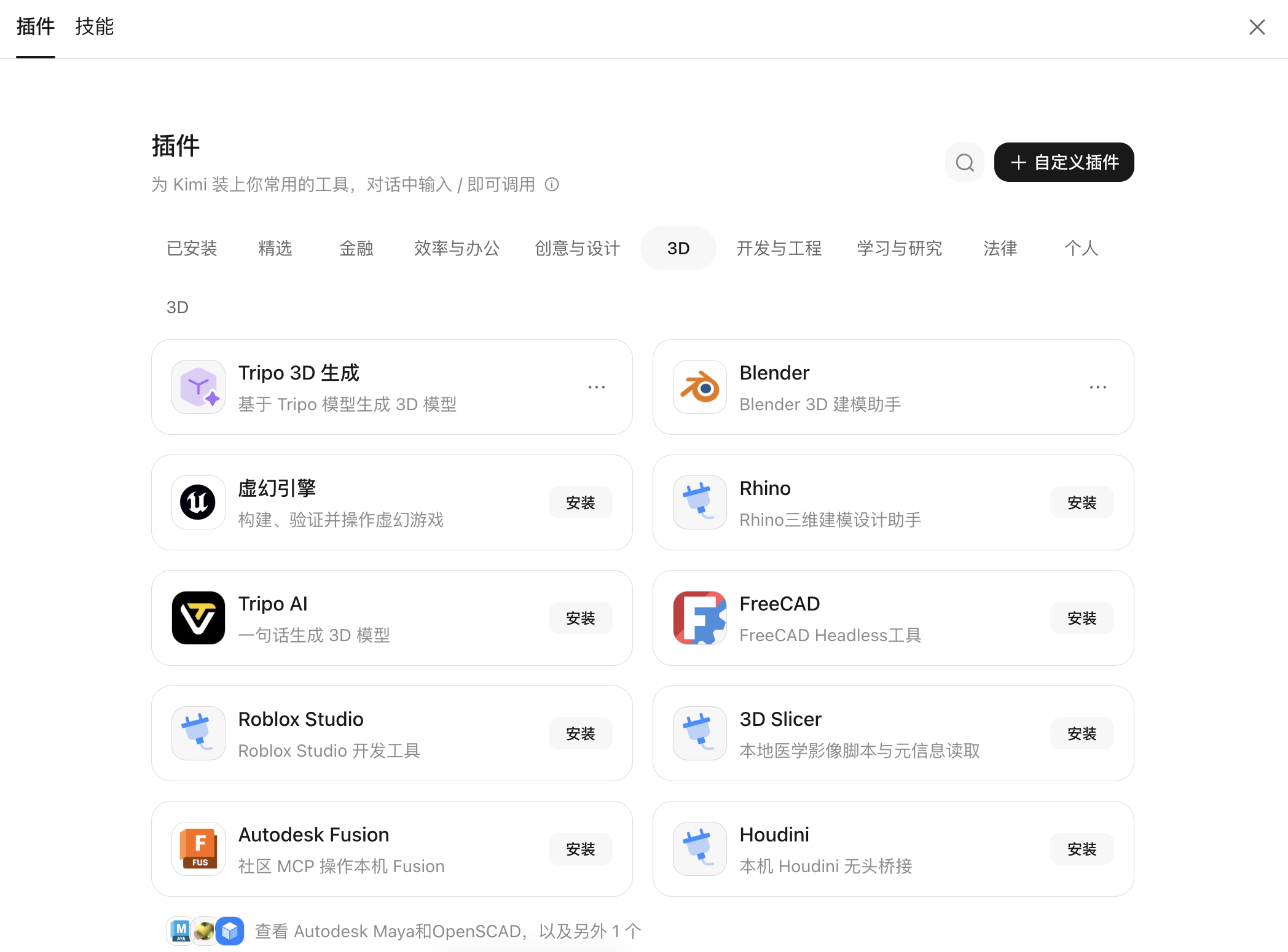The image size is (1288, 952).
Task: Click the Rhino plug icon
Action: tap(700, 502)
